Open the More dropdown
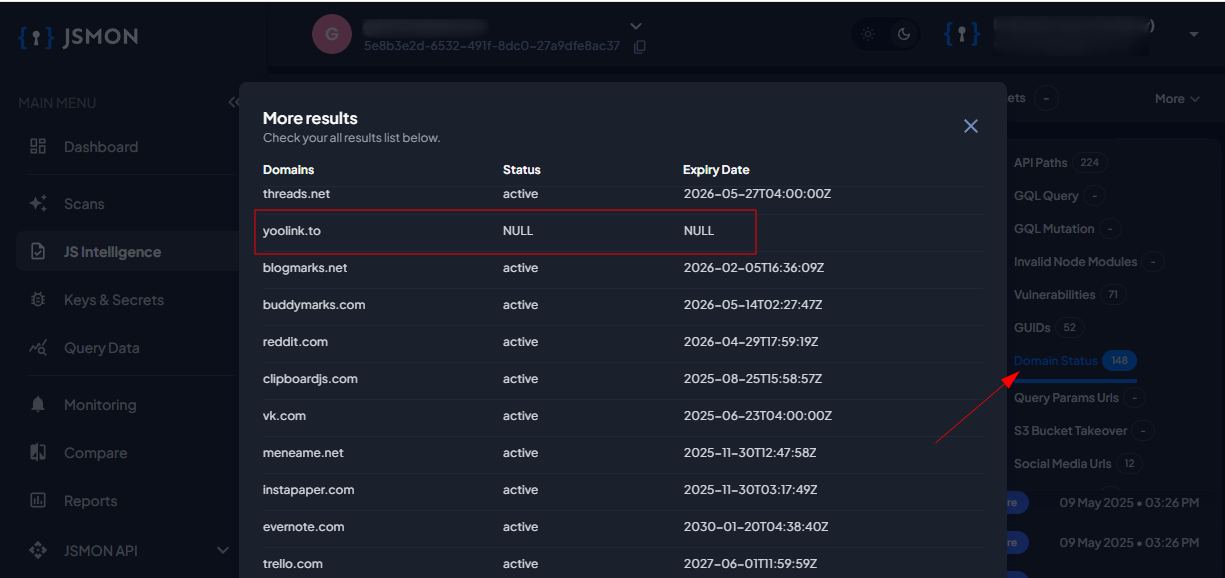The width and height of the screenshot is (1225, 578). point(1177,98)
